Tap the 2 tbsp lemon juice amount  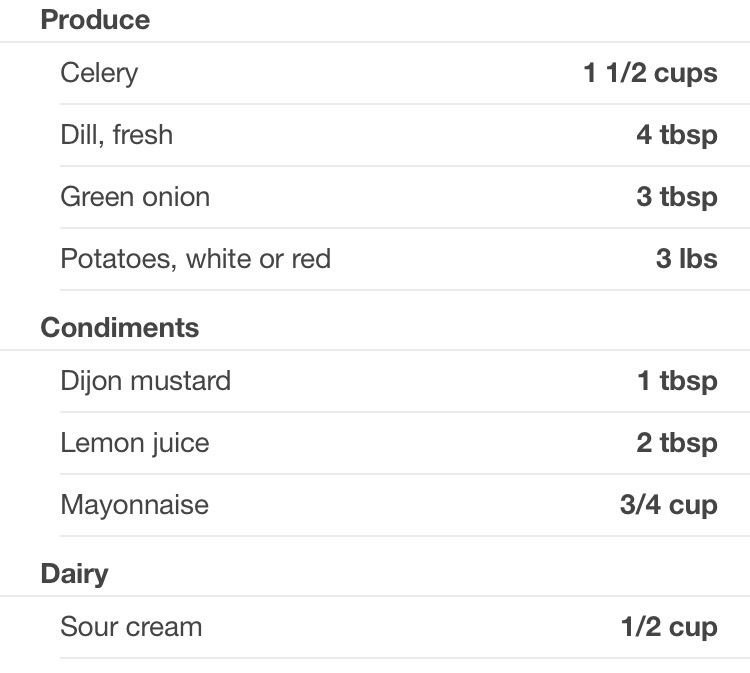point(676,443)
